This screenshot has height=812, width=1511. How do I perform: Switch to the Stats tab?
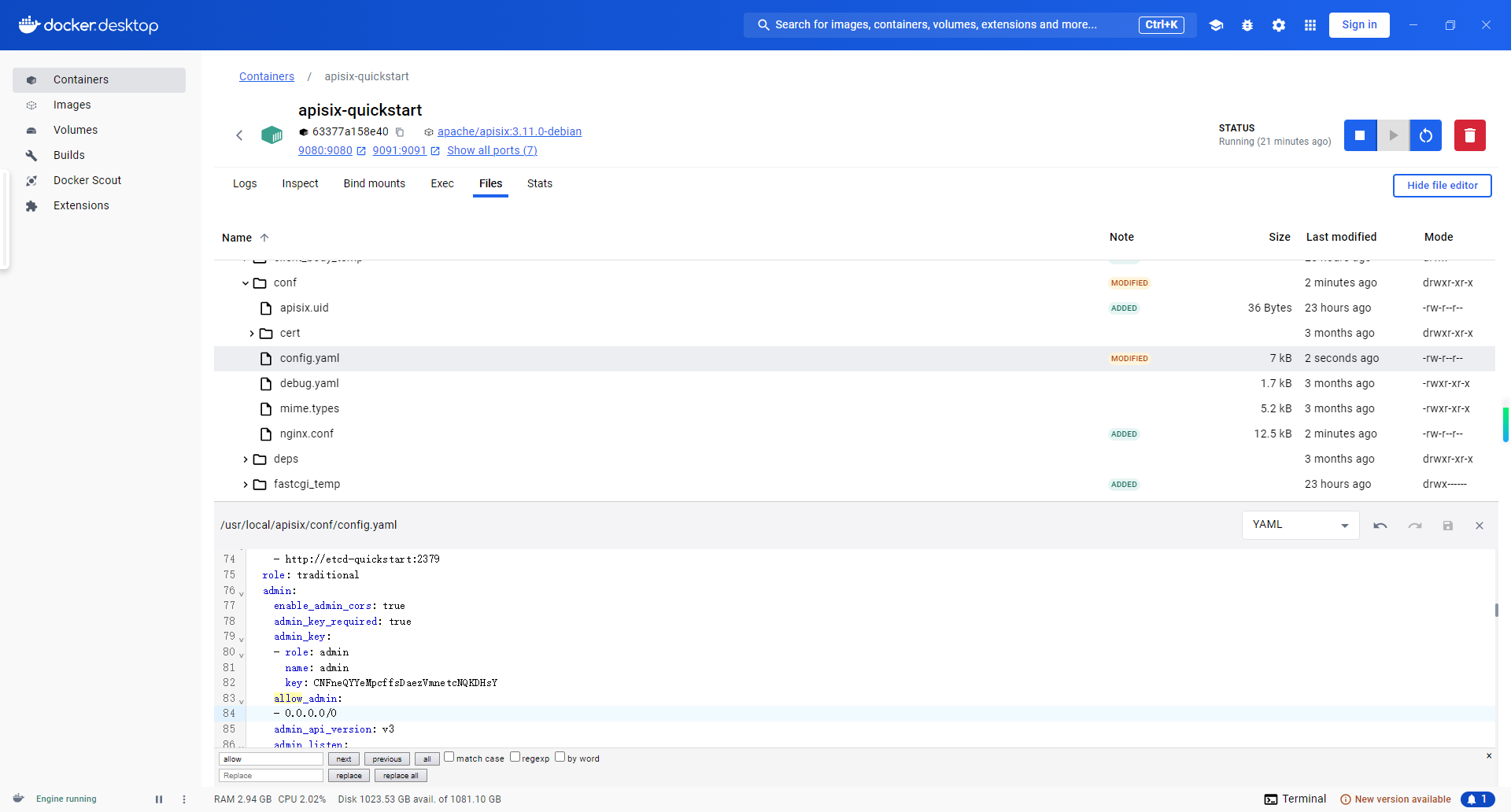pyautogui.click(x=540, y=184)
